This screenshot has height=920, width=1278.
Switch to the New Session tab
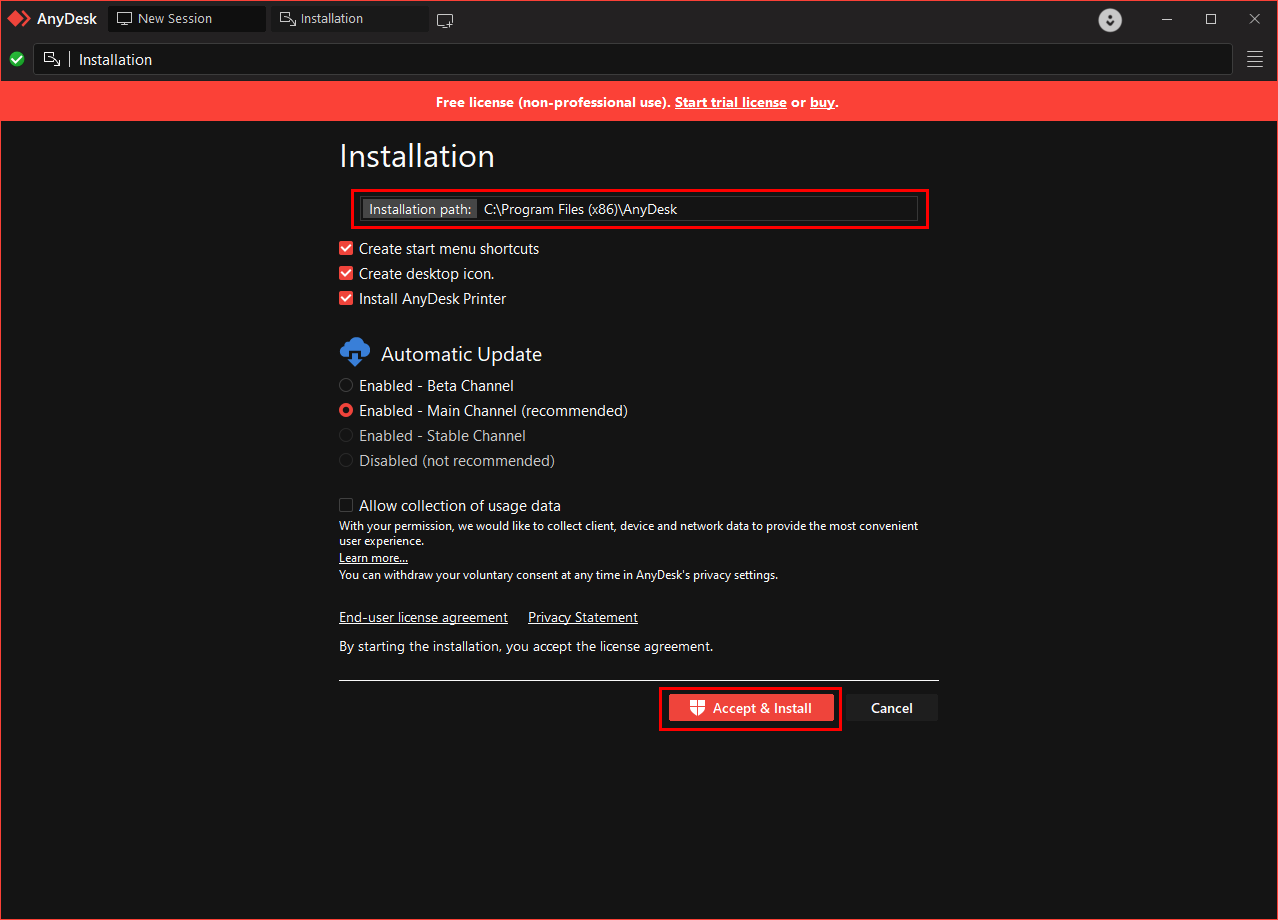coord(186,19)
